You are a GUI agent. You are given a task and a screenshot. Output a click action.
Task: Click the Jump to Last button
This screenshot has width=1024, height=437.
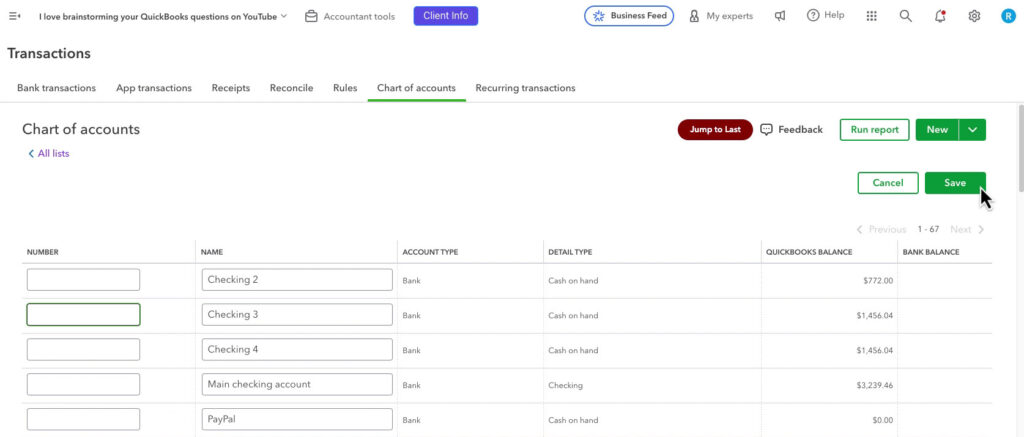pos(715,129)
